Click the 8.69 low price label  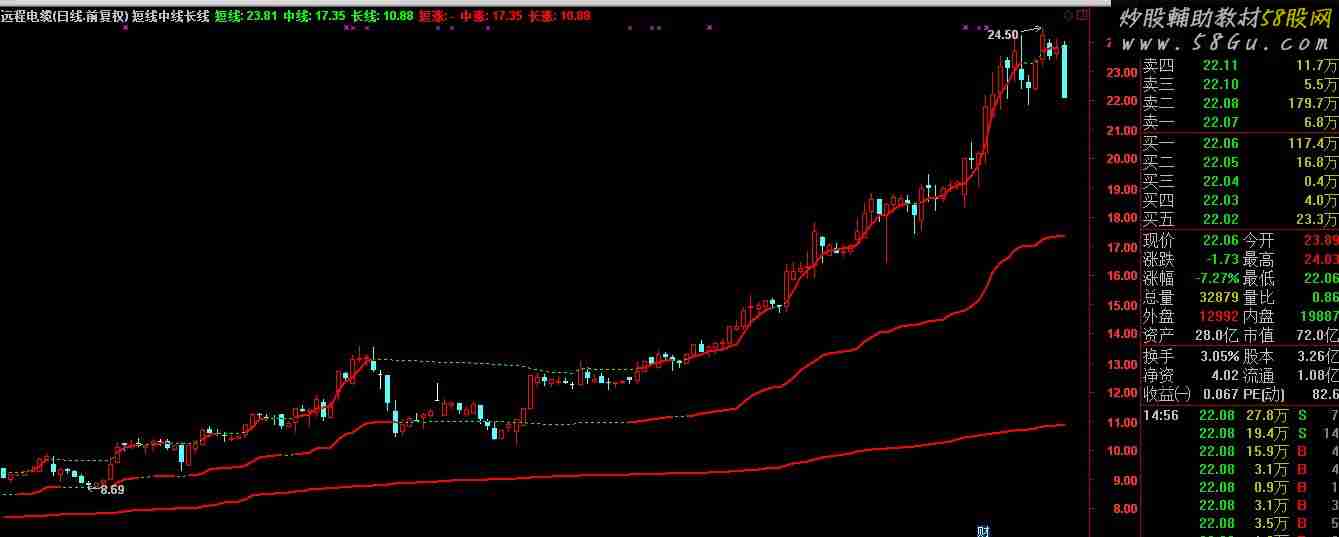click(x=110, y=489)
